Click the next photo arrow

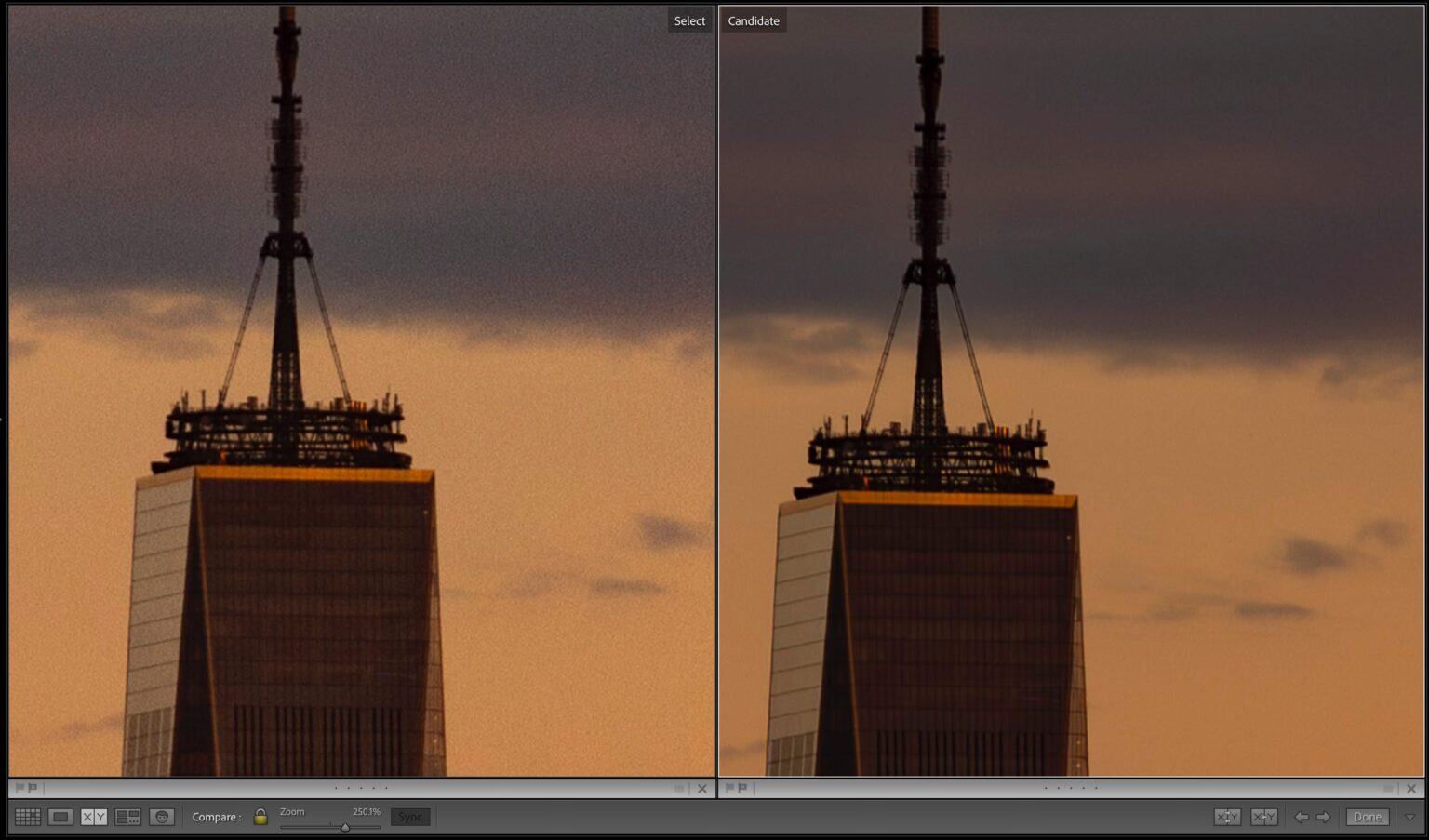(x=1323, y=816)
